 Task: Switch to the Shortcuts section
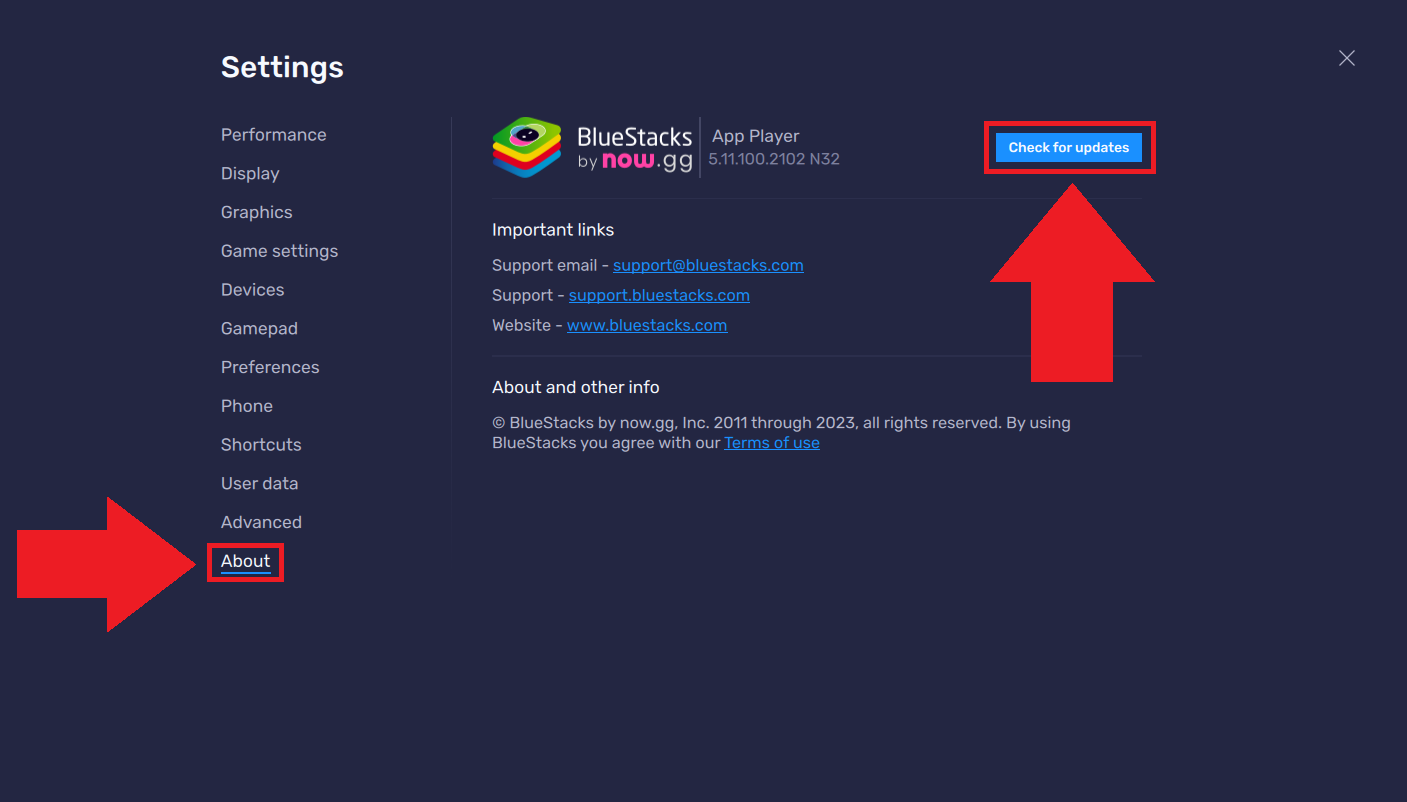pyautogui.click(x=261, y=445)
